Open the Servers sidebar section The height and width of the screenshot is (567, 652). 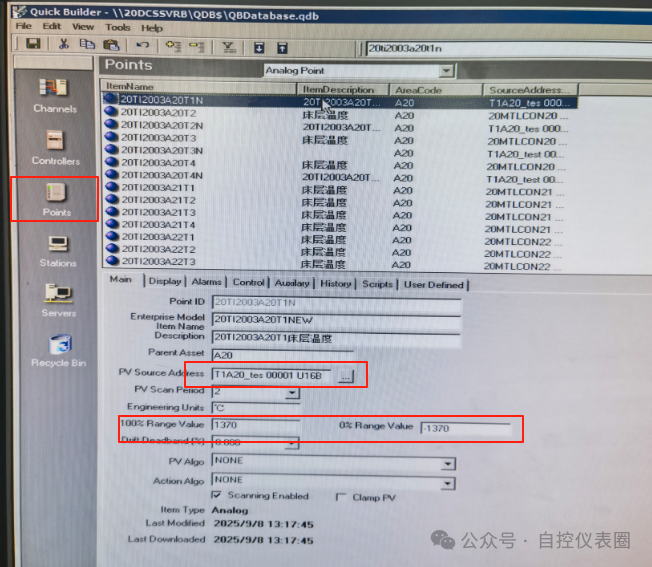58,300
